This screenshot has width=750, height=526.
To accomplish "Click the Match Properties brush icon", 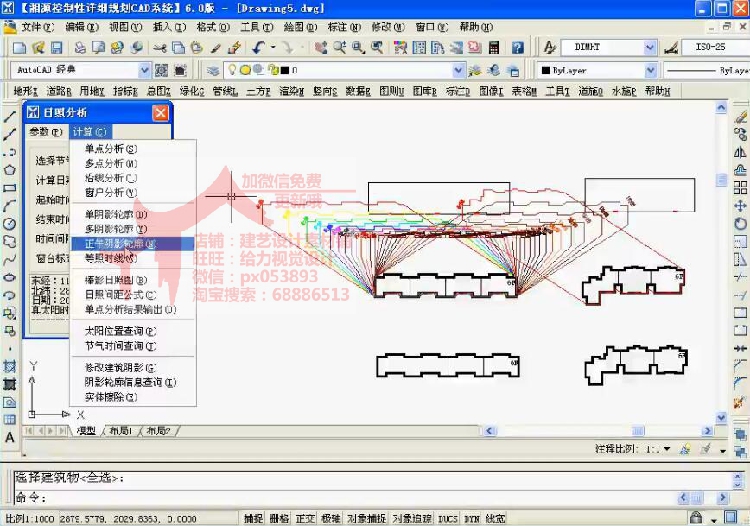I will 216,47.
